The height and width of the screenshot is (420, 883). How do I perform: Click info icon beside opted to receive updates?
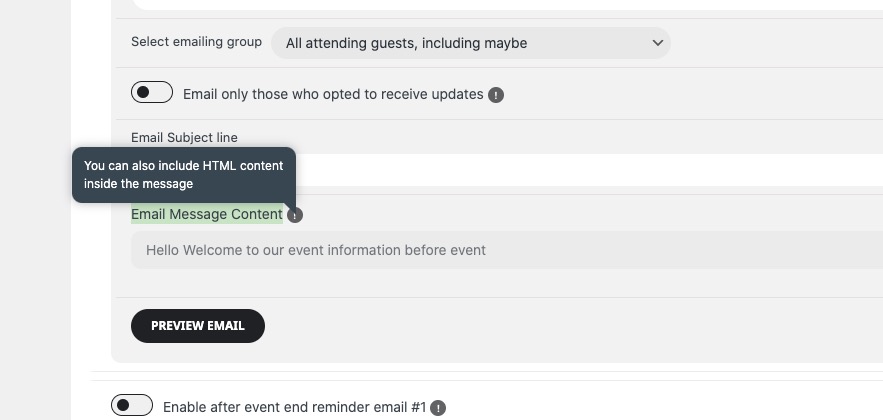pyautogui.click(x=496, y=95)
